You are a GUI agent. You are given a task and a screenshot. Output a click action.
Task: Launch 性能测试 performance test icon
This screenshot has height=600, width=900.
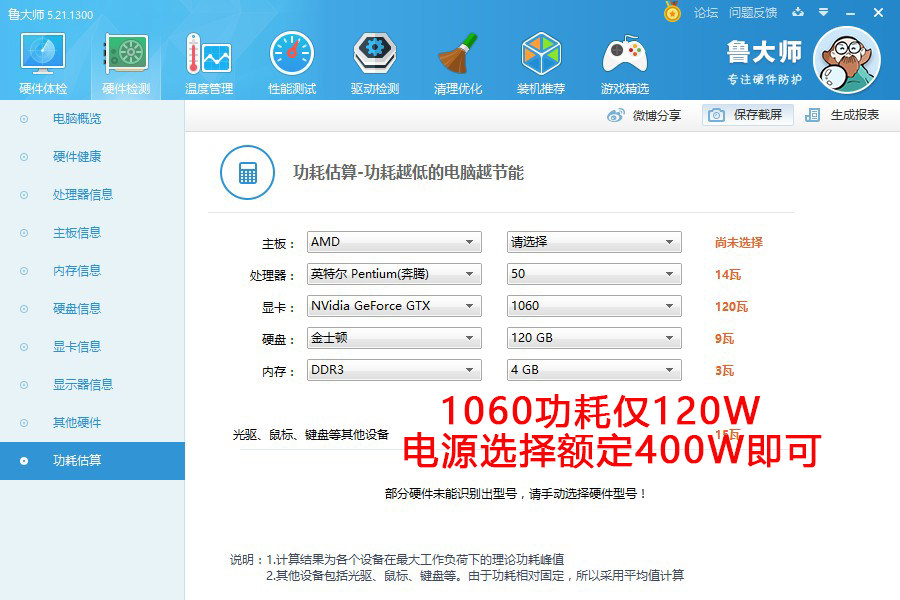292,63
